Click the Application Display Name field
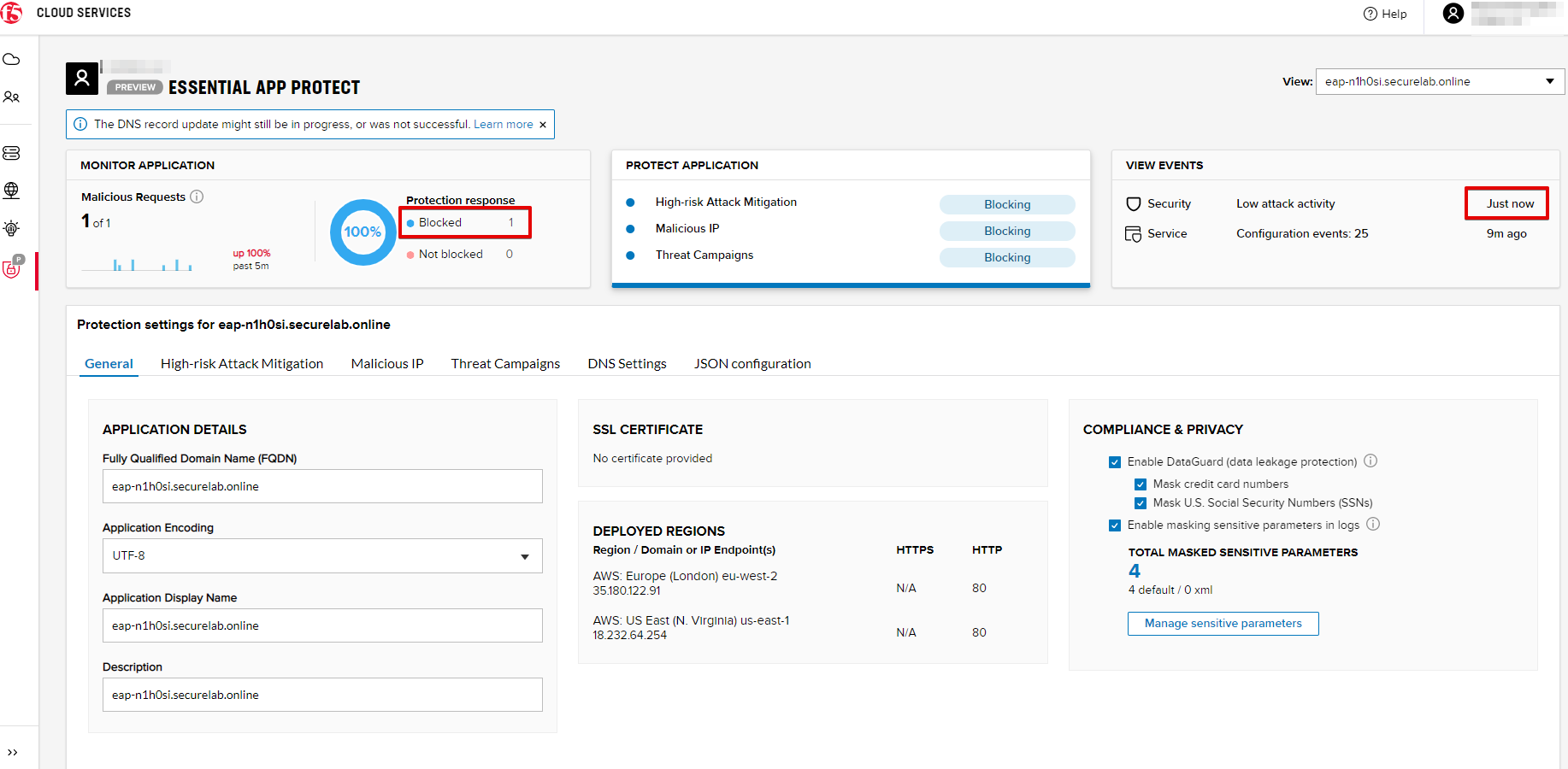 pyautogui.click(x=322, y=625)
